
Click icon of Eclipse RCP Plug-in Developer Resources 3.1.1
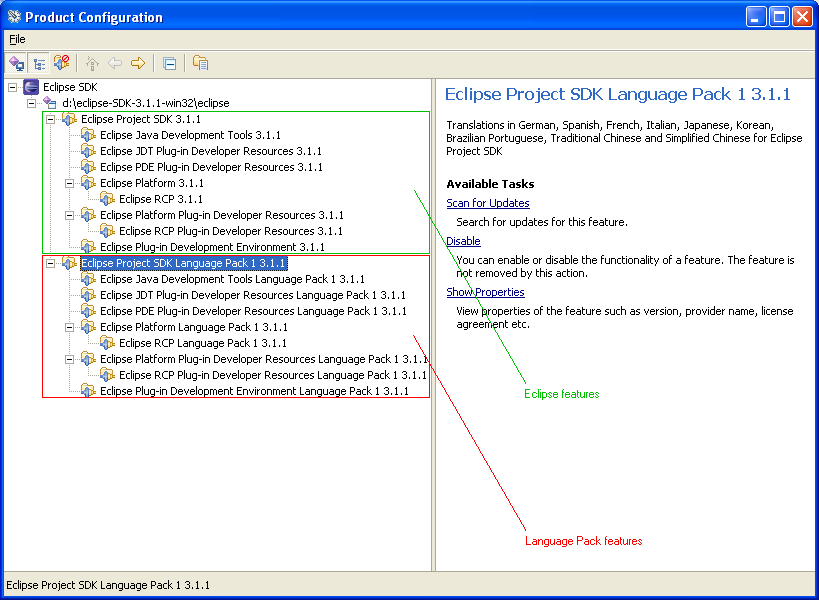tap(107, 231)
